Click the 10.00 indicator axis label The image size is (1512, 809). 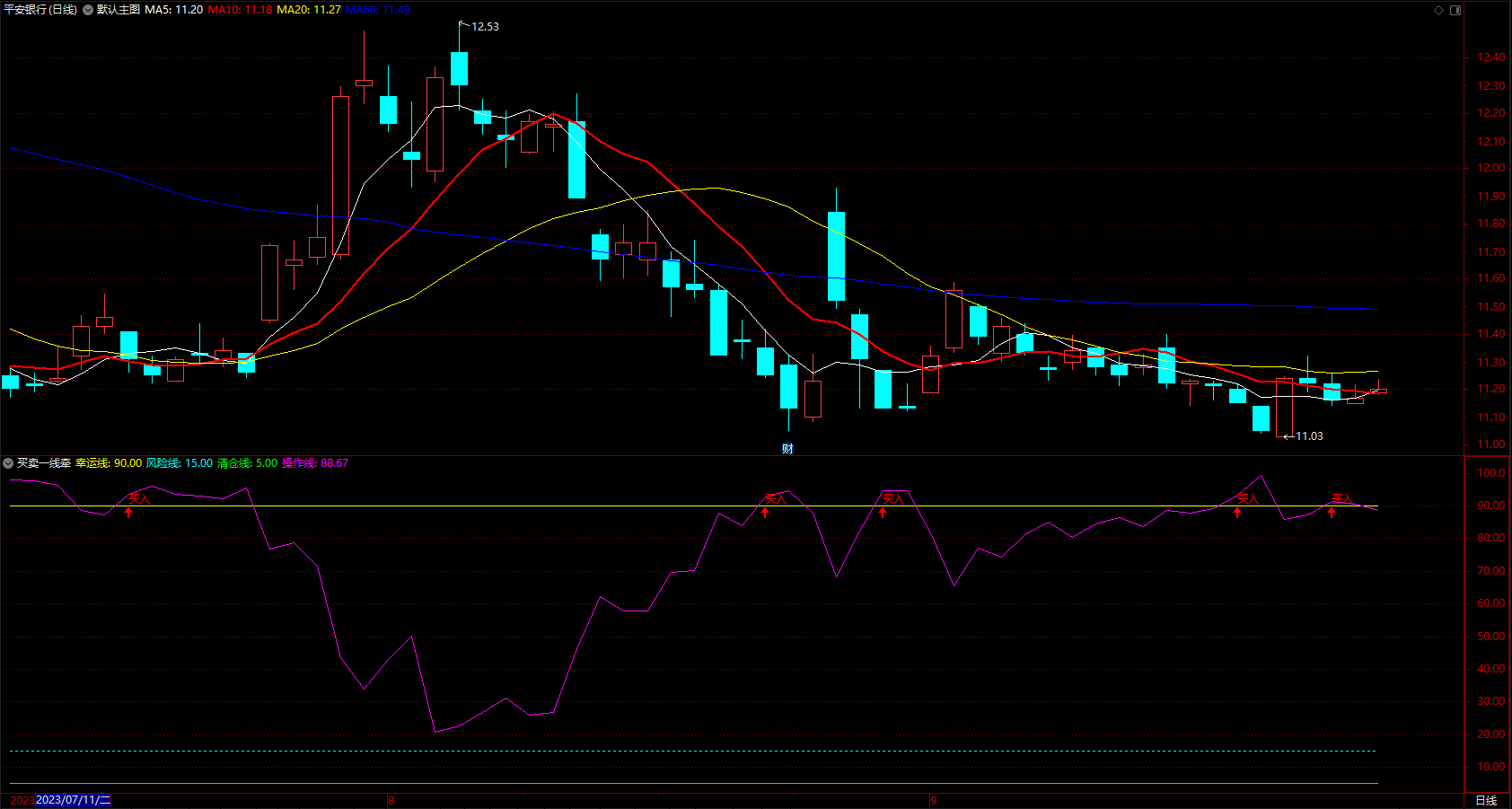1491,767
